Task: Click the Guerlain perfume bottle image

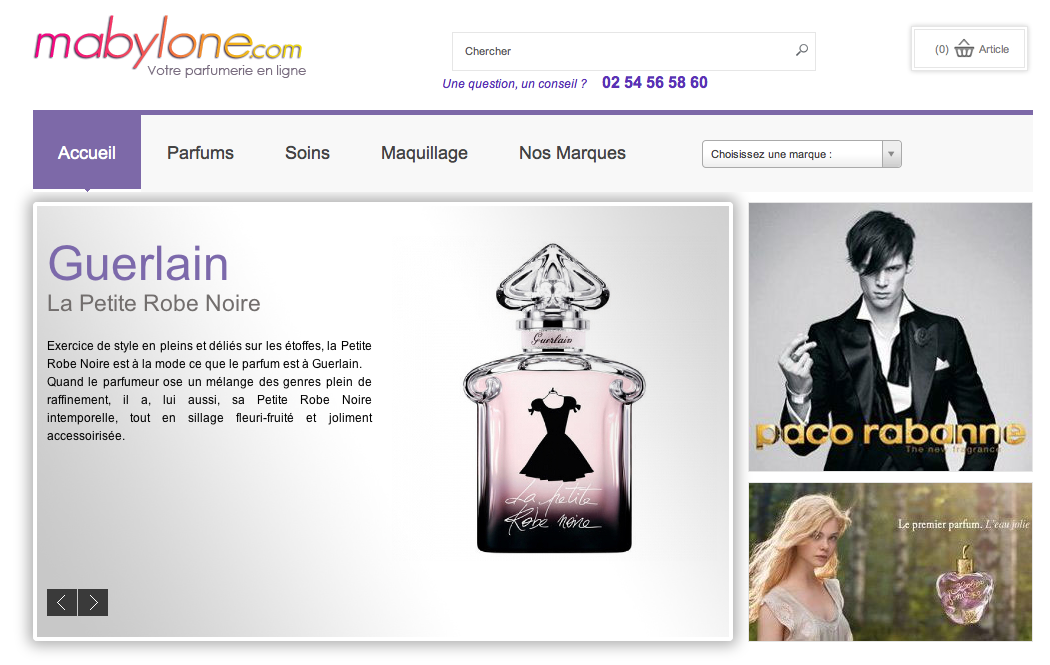Action: click(554, 400)
